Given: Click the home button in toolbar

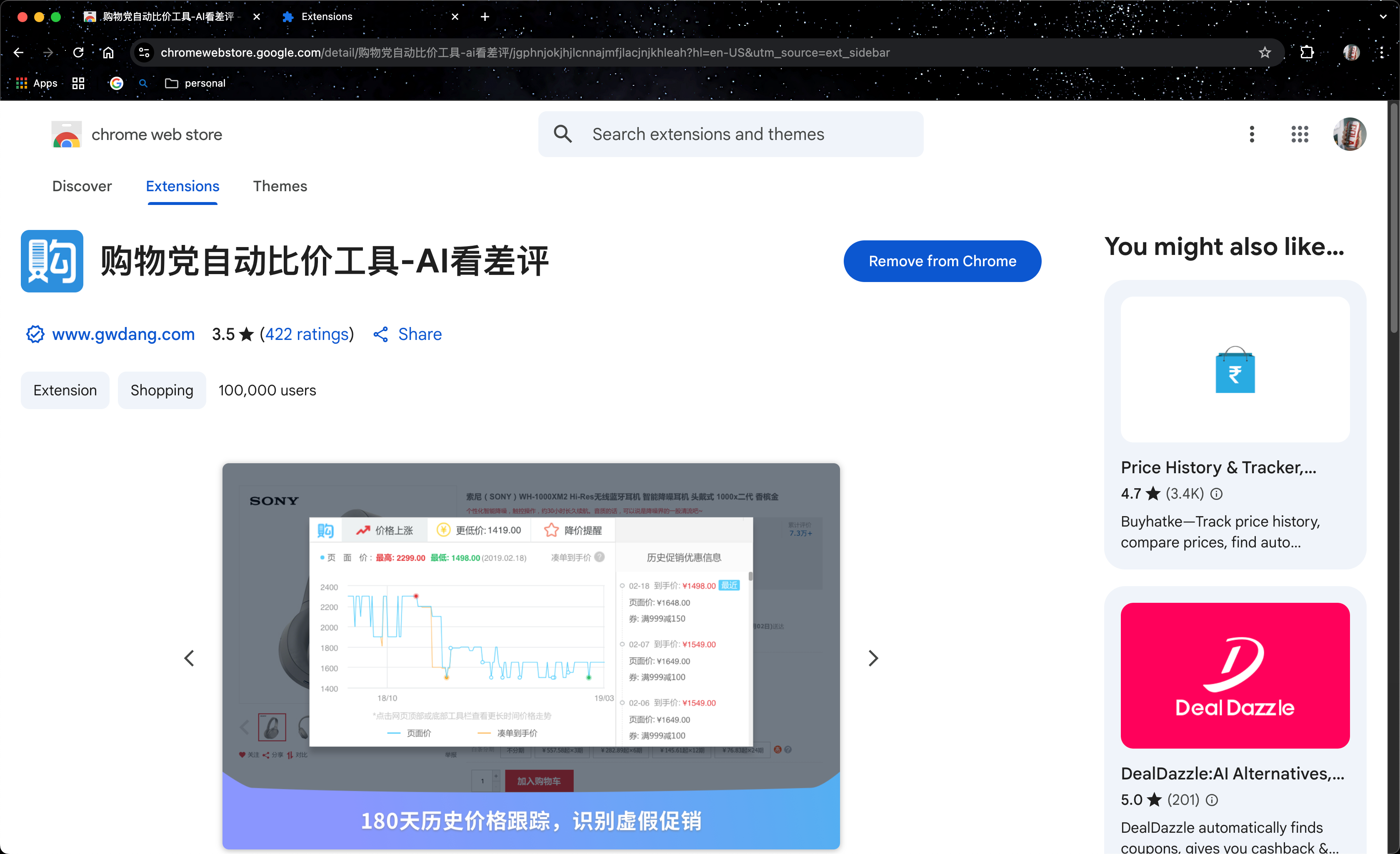Looking at the screenshot, I should [108, 52].
